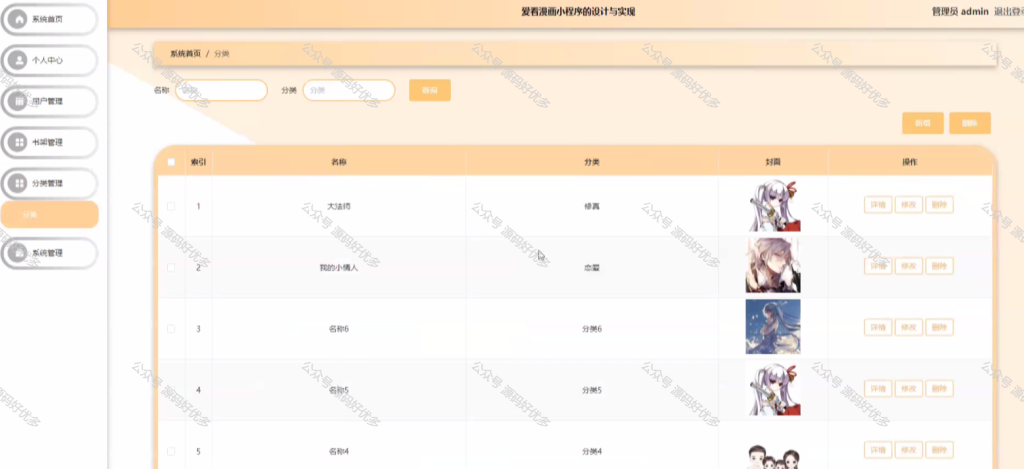This screenshot has width=1024, height=469.
Task: Click the category cell 修真
Action: (x=592, y=206)
